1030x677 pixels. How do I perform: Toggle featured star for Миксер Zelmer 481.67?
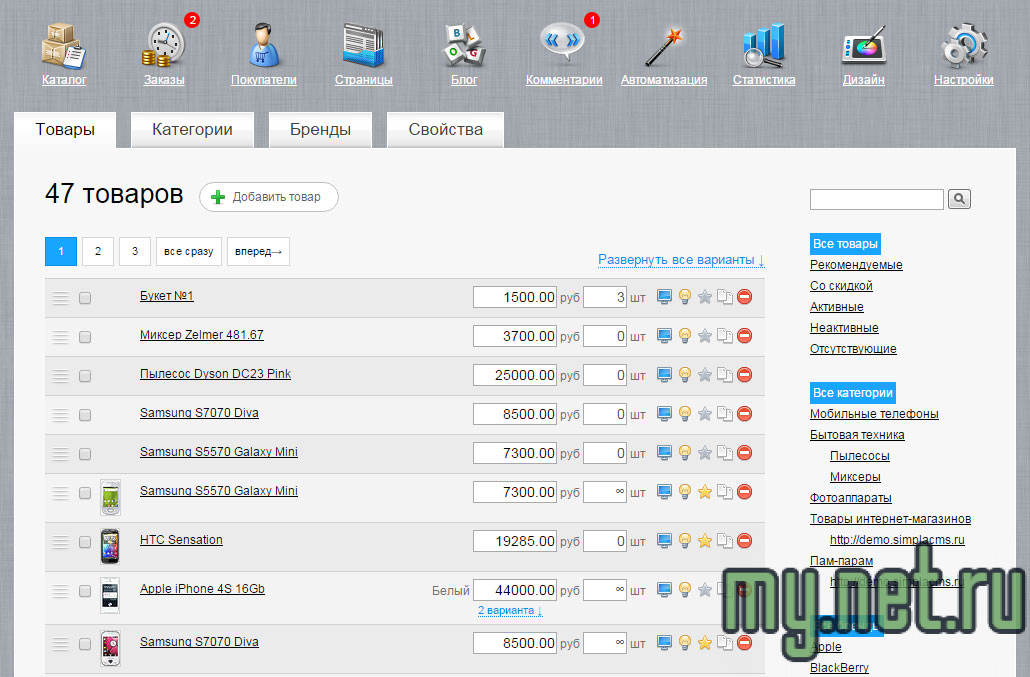704,335
